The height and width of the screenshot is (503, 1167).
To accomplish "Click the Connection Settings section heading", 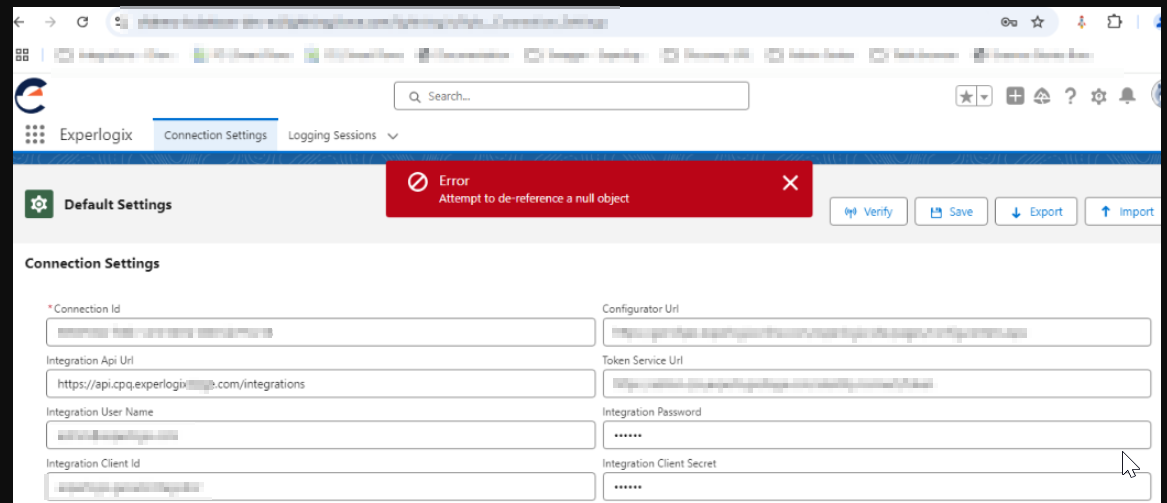I will pyautogui.click(x=92, y=263).
